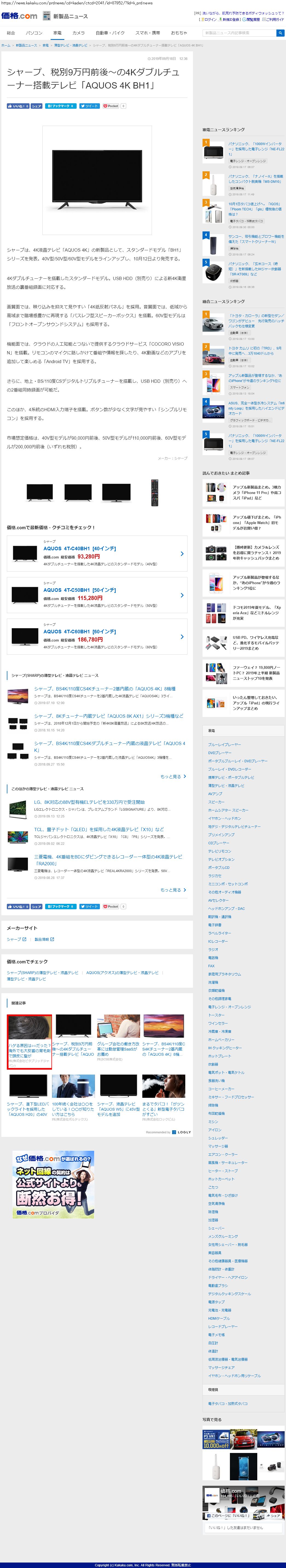Open the ドコモ2019年夏モデル Xperia Ace article

244,612
